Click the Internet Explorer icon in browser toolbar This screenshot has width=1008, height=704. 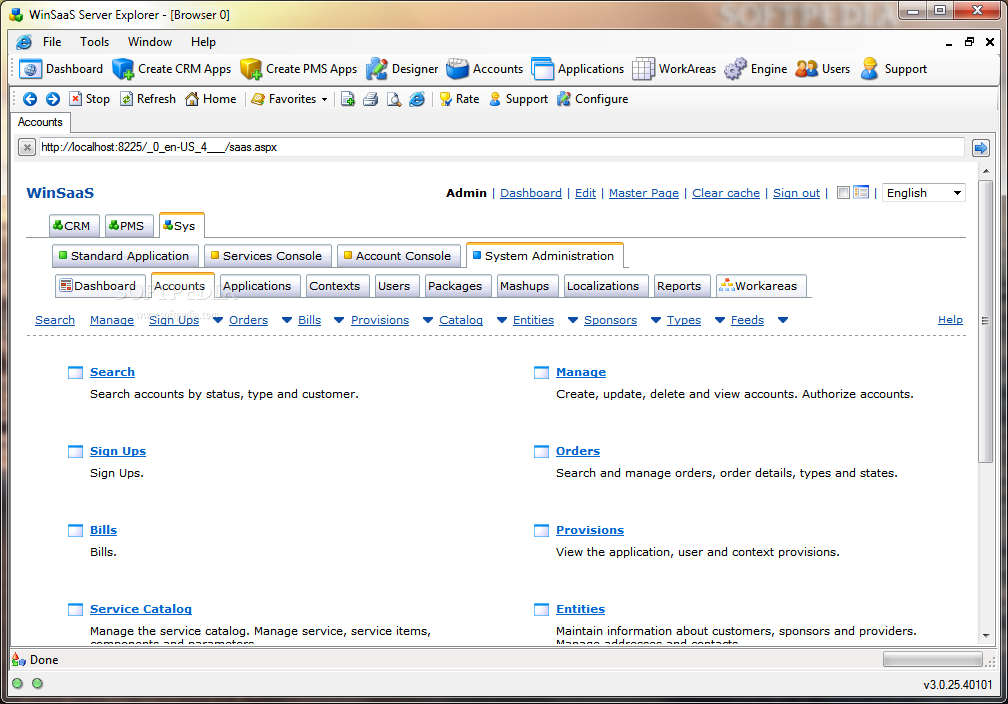tap(417, 99)
